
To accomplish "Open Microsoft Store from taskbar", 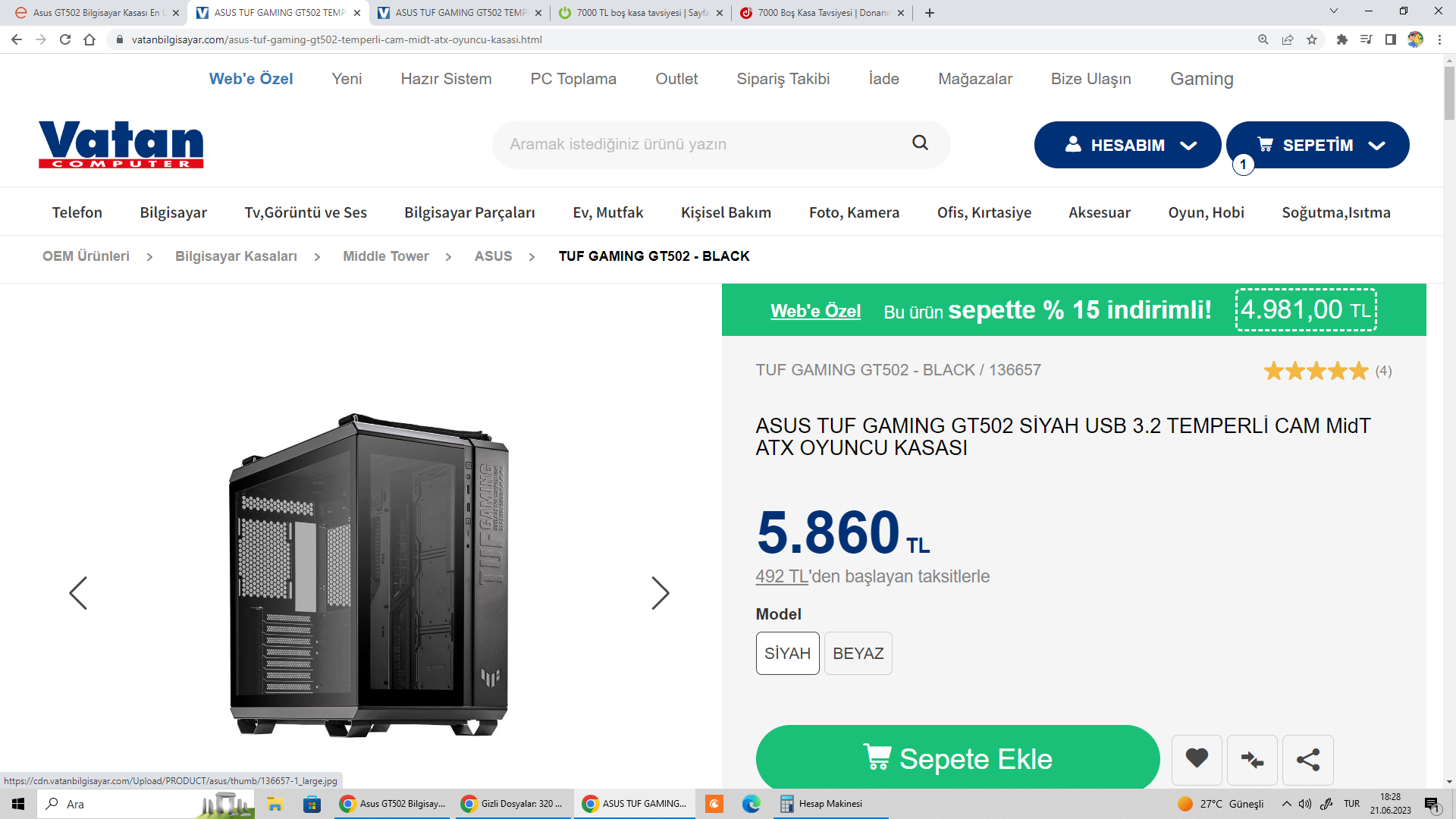I will pyautogui.click(x=312, y=804).
